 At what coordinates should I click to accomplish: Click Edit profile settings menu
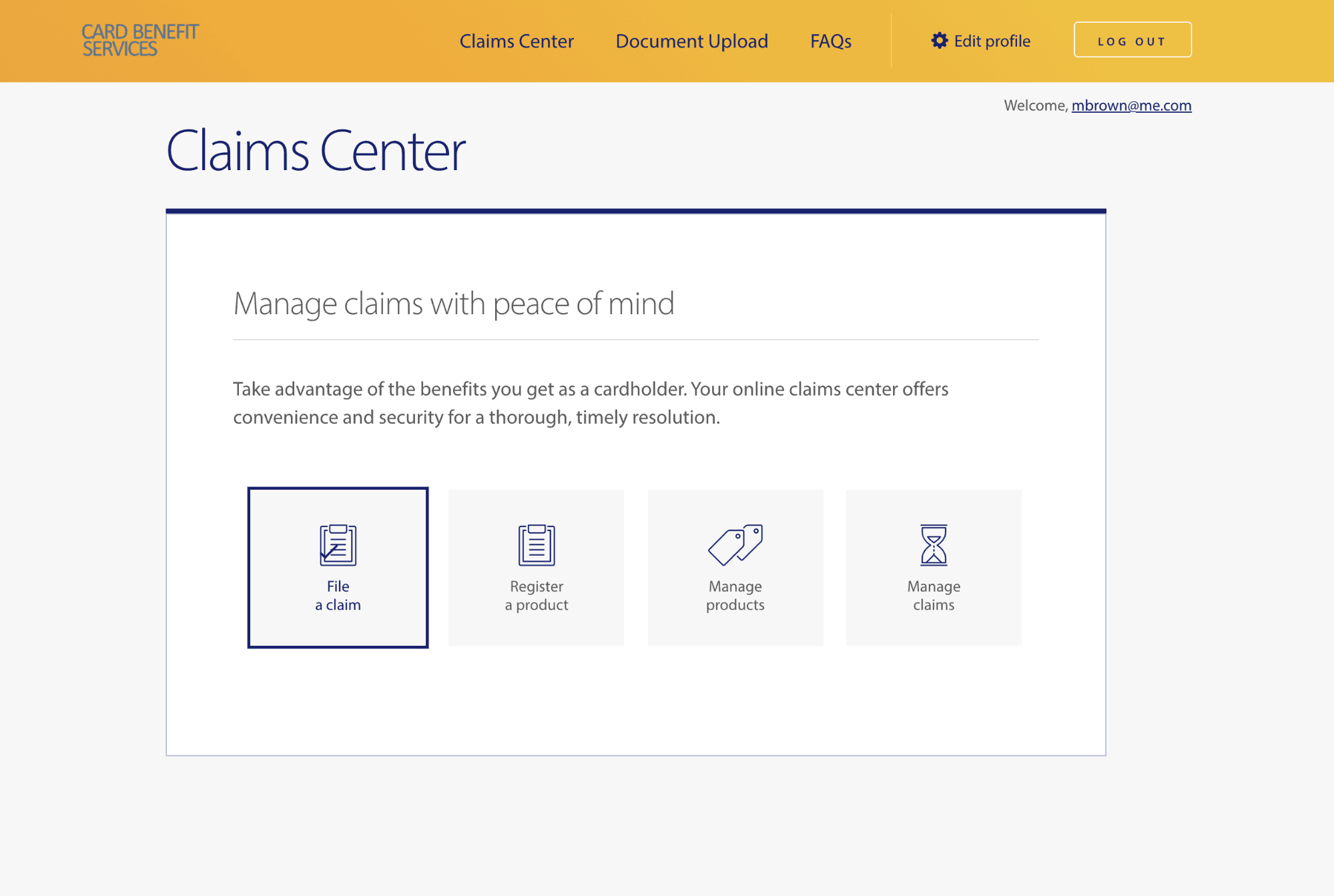(x=980, y=40)
